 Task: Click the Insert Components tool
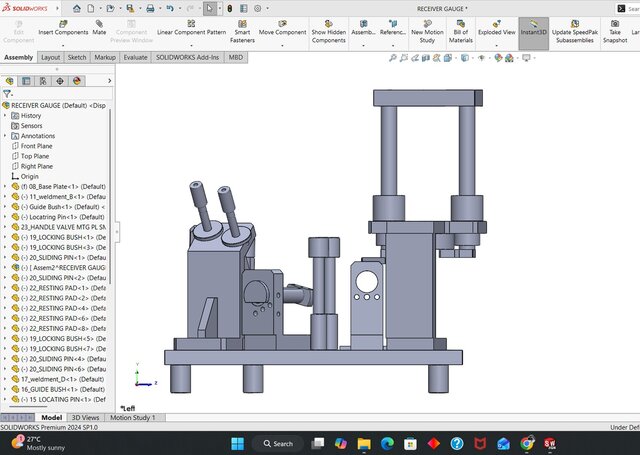click(63, 28)
